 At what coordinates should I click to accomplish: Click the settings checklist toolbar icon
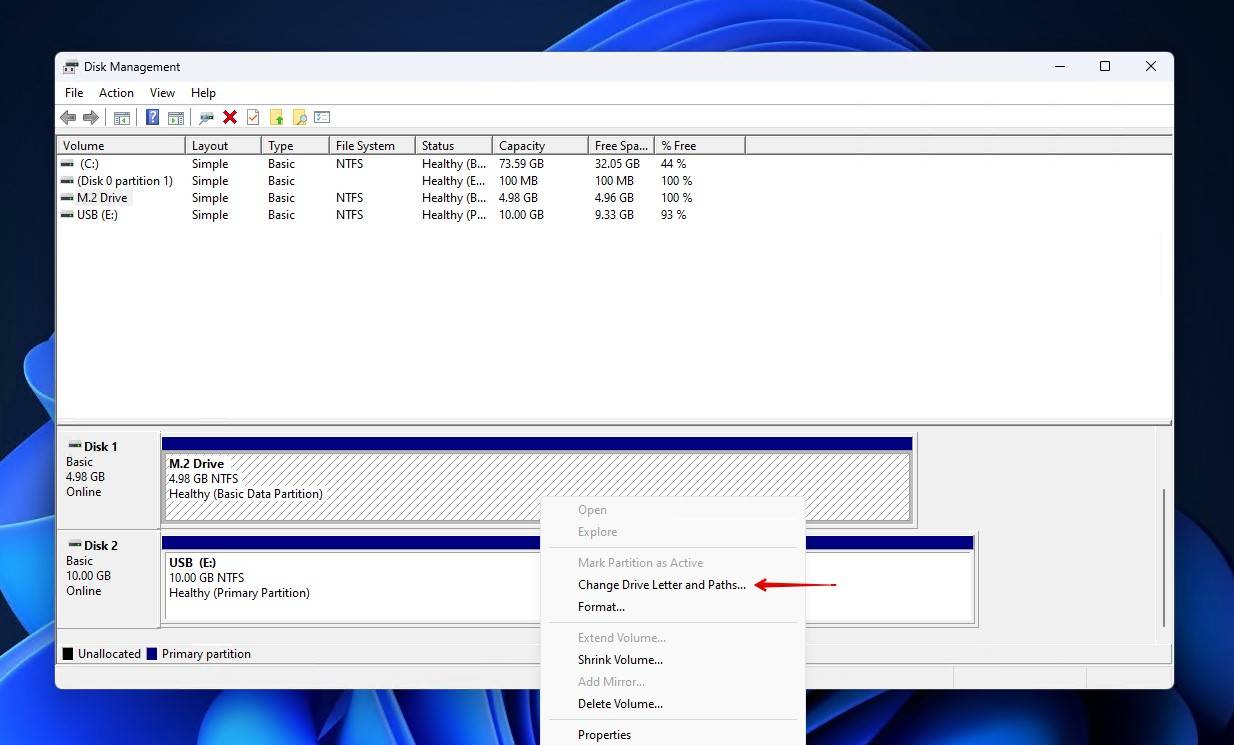pos(322,117)
